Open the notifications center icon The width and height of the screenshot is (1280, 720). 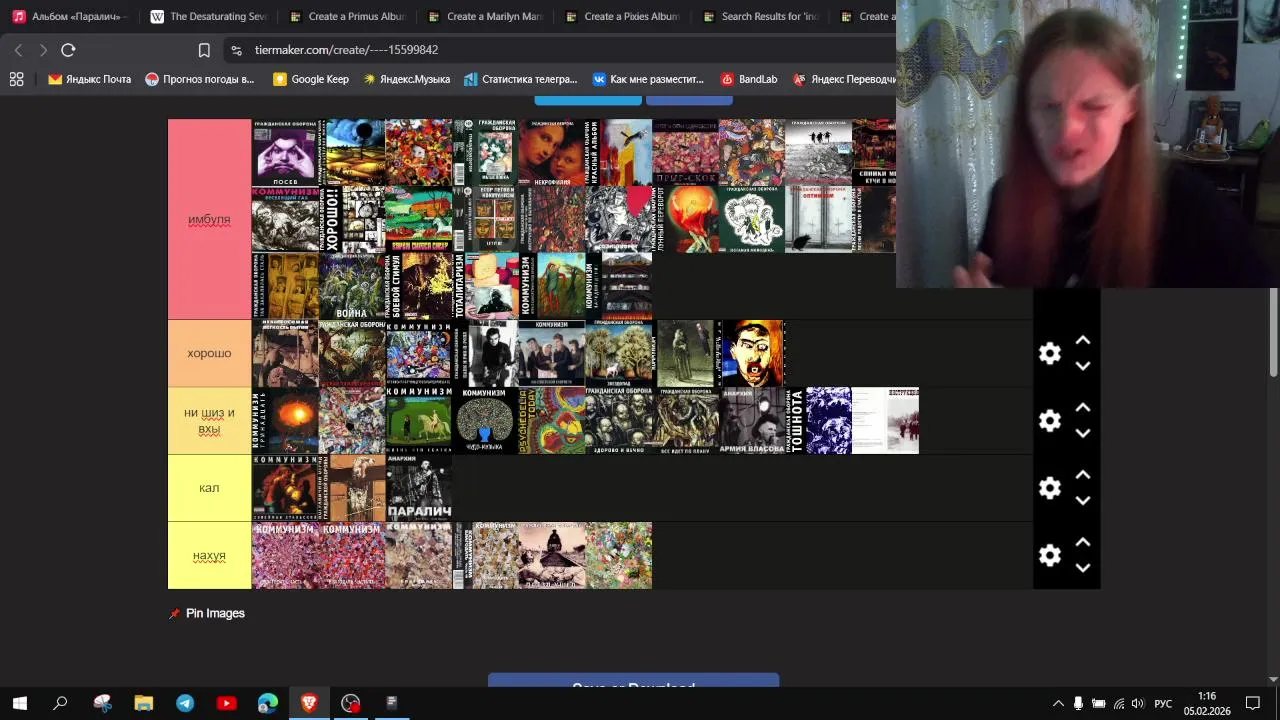[x=1253, y=704]
